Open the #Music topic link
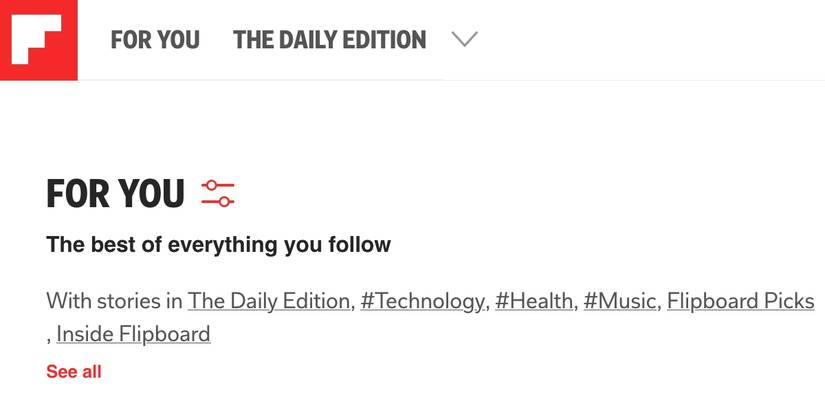 click(x=620, y=301)
